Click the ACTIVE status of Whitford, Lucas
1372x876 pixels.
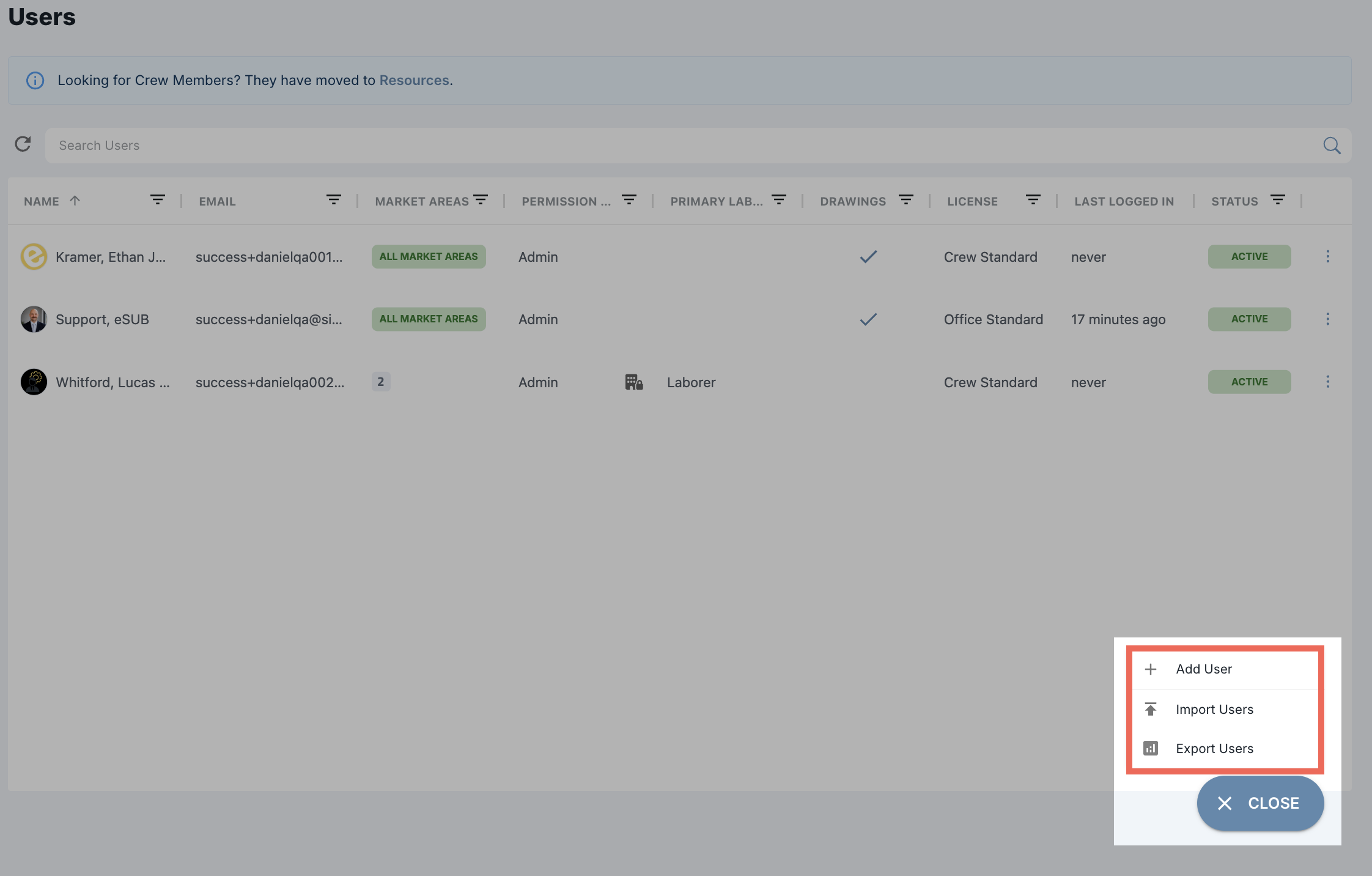point(1249,382)
